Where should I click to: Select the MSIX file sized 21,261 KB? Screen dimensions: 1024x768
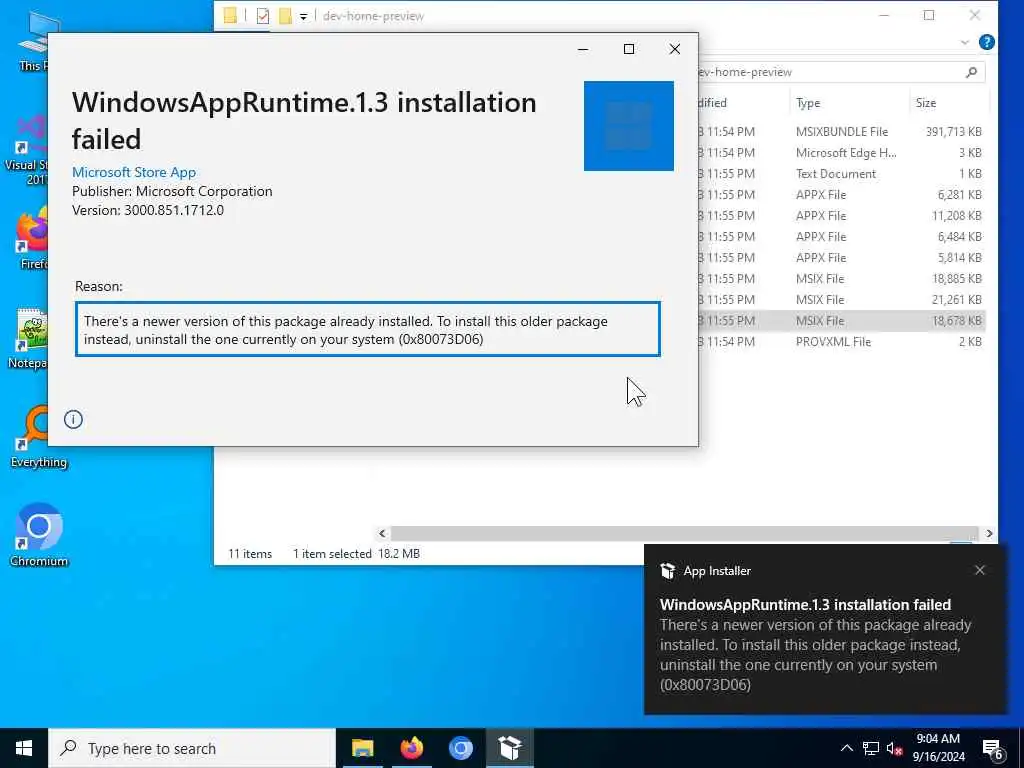click(841, 300)
